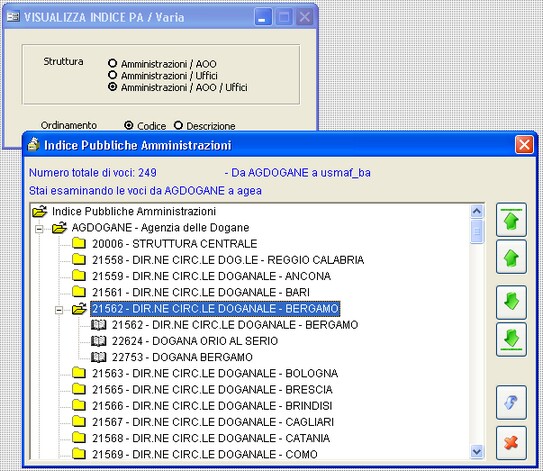Select 21559 - DIR.NE CIRC.LE DOGANALE - ANCONA
The height and width of the screenshot is (471, 543).
tap(211, 276)
